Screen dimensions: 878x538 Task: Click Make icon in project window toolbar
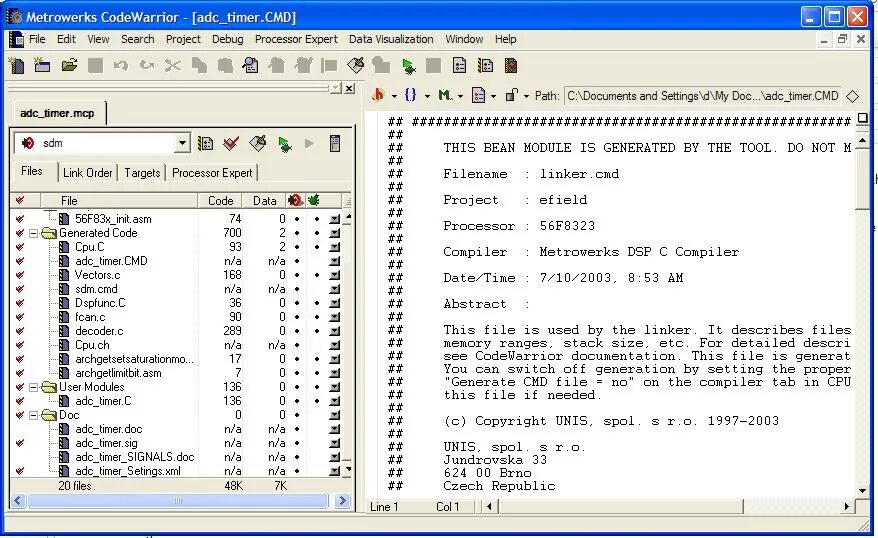258,143
